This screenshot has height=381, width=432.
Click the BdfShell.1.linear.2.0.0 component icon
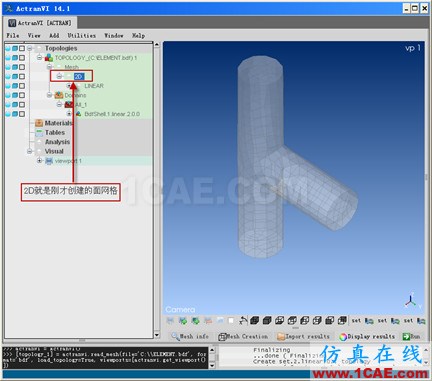coord(78,114)
